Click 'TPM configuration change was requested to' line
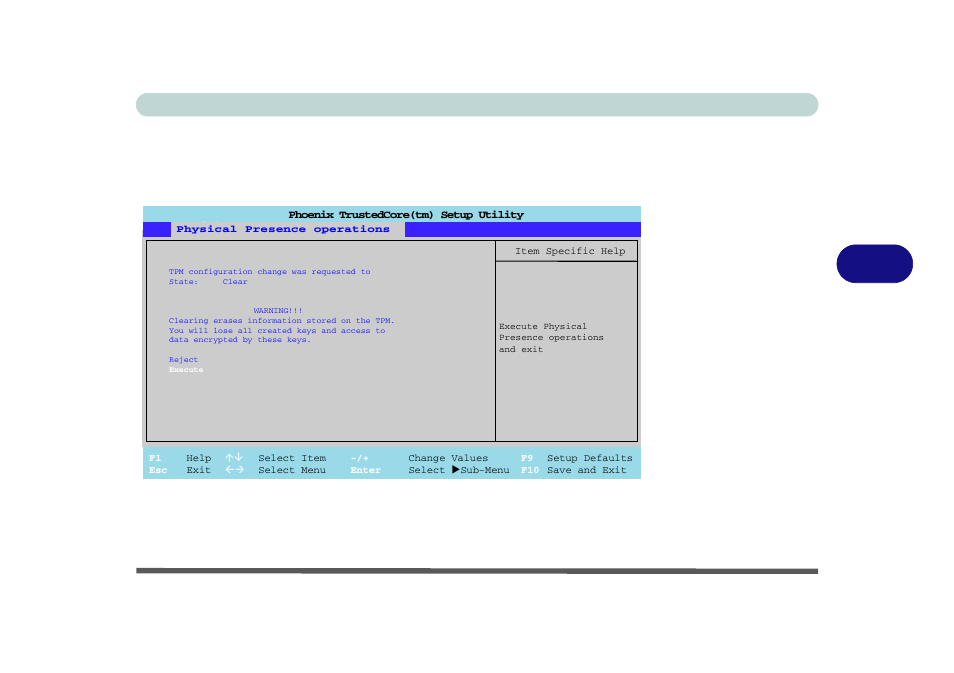The width and height of the screenshot is (954, 673). [270, 272]
